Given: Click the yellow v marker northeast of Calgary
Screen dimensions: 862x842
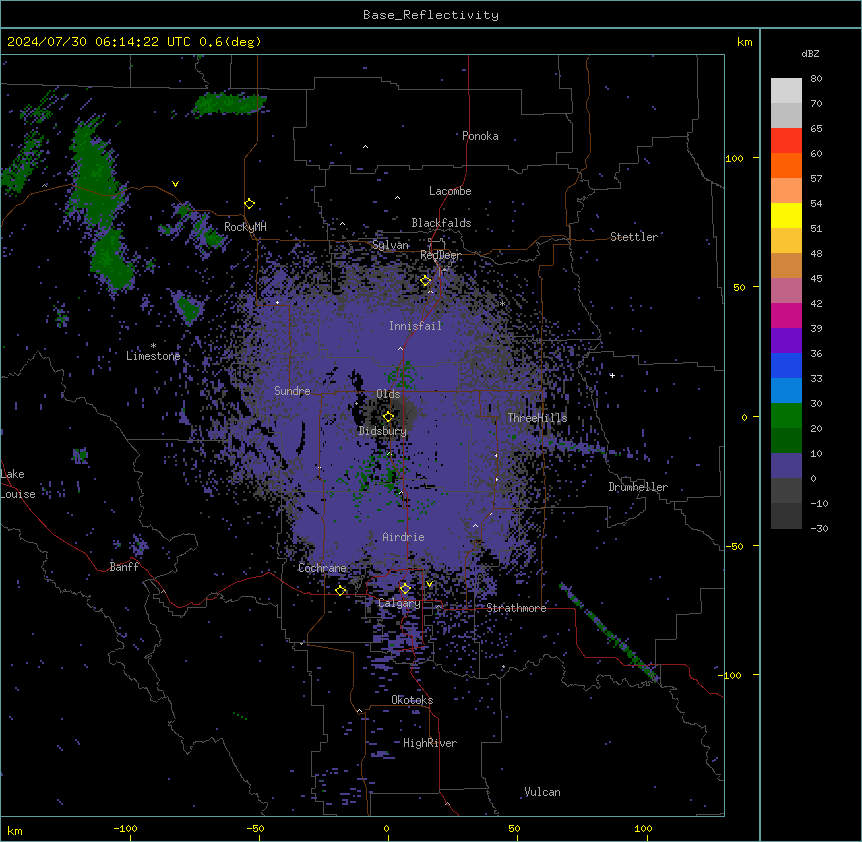Looking at the screenshot, I should coord(429,584).
